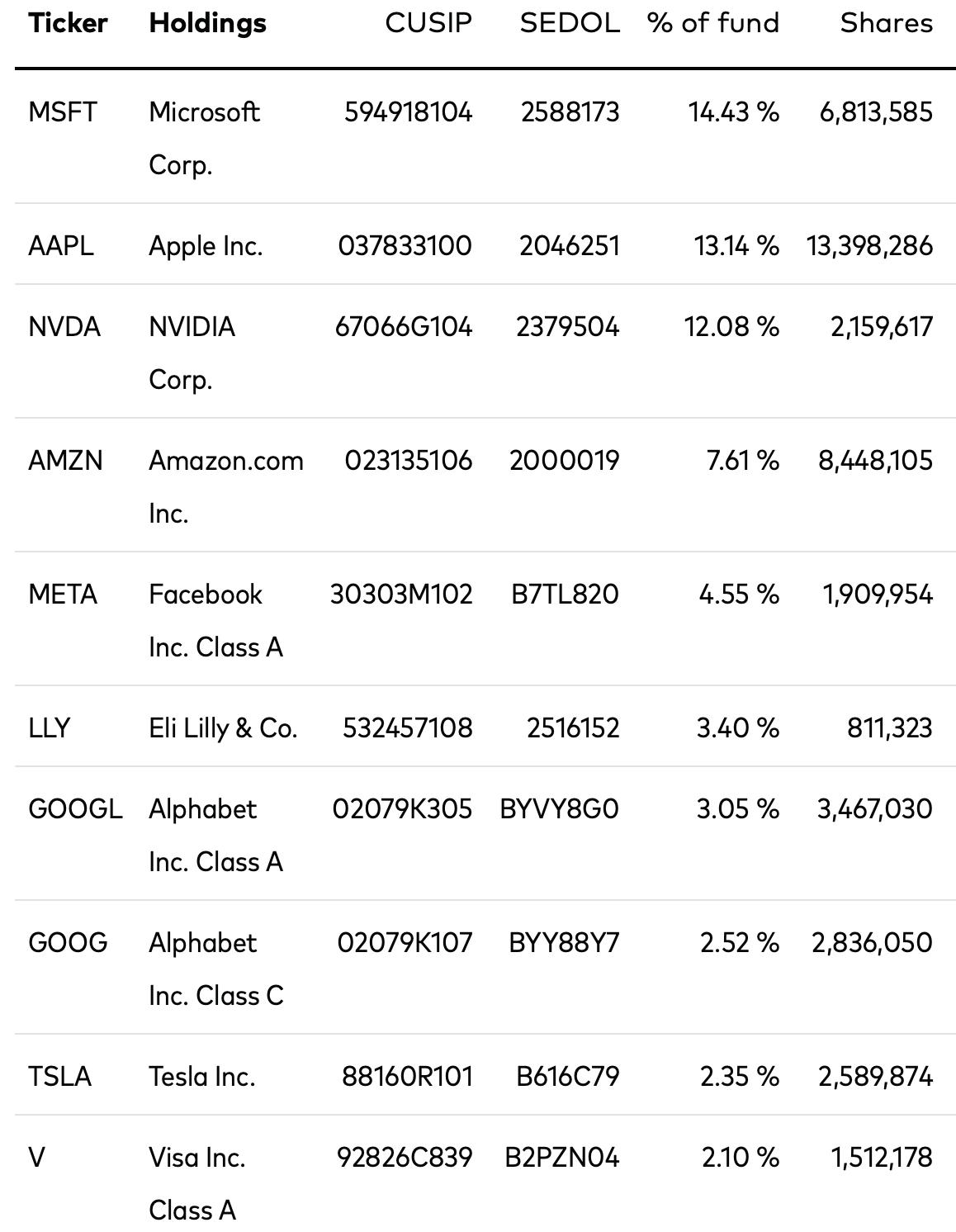Viewport: 956px width, 1232px height.
Task: Click the Ticker column header
Action: click(x=68, y=23)
